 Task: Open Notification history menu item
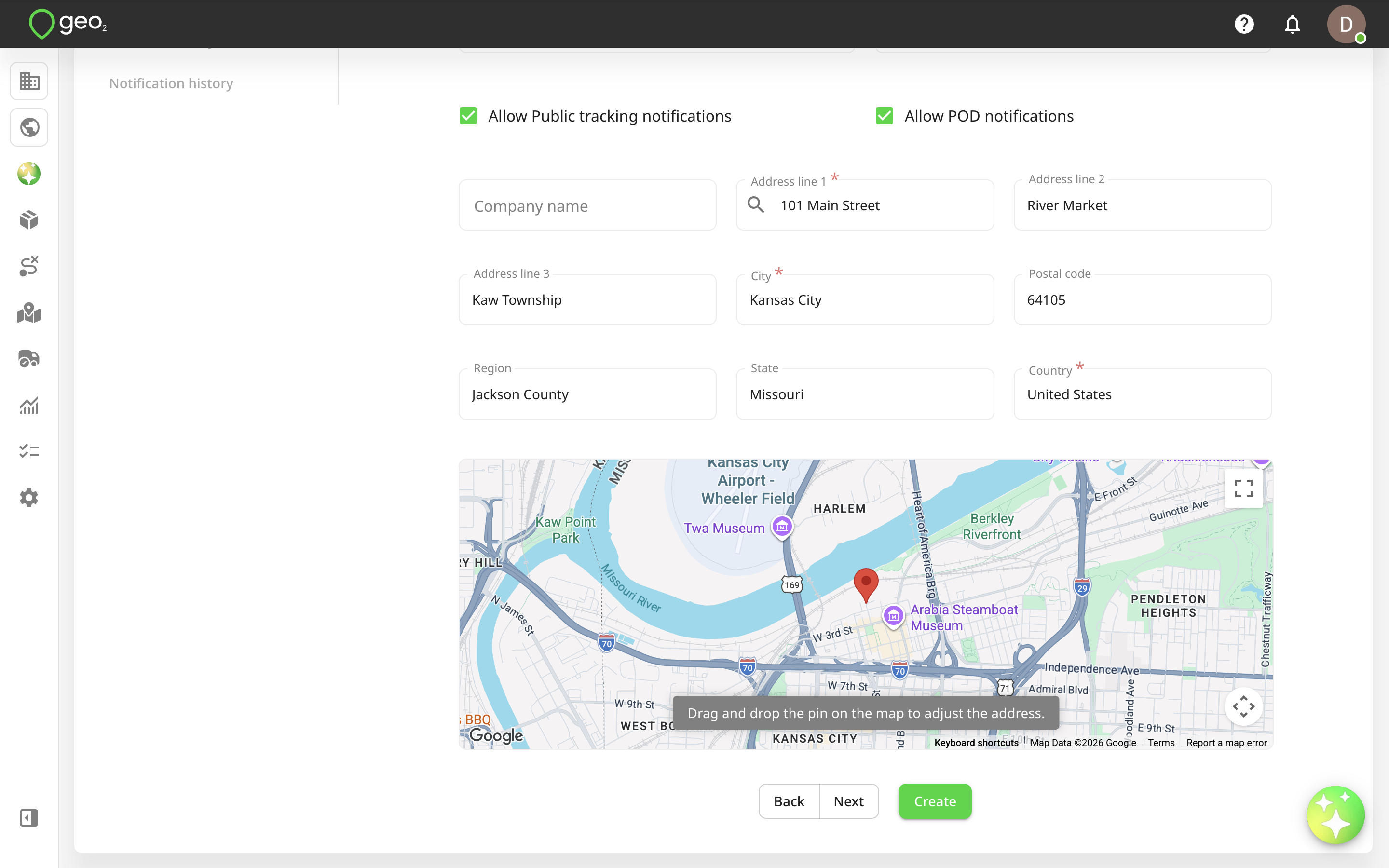tap(171, 84)
